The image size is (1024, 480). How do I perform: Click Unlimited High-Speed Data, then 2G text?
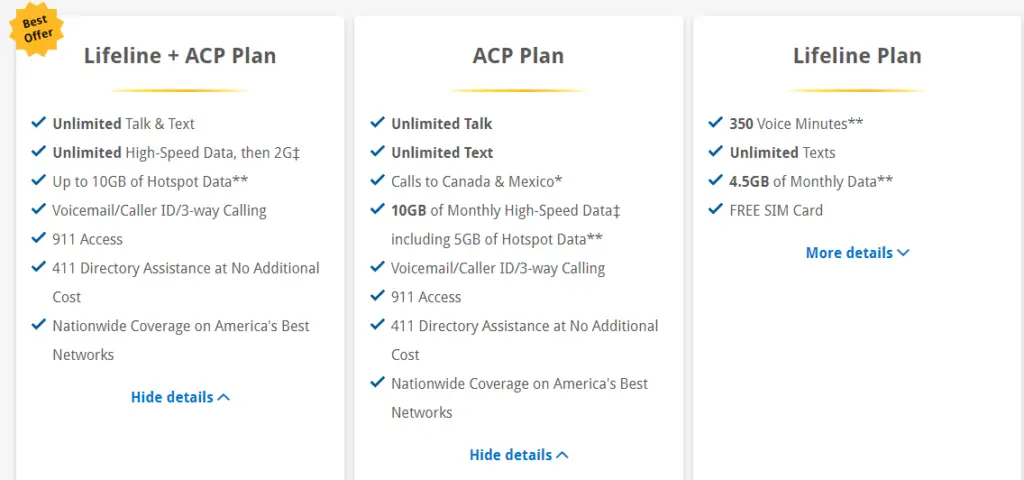pyautogui.click(x=176, y=153)
